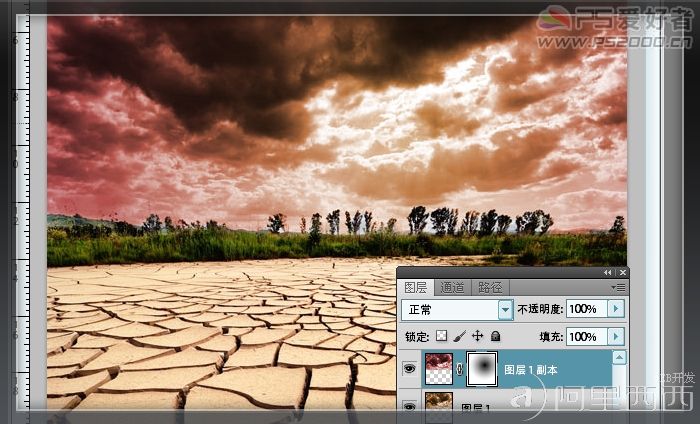Enable lock all padlock icon

[x=495, y=336]
